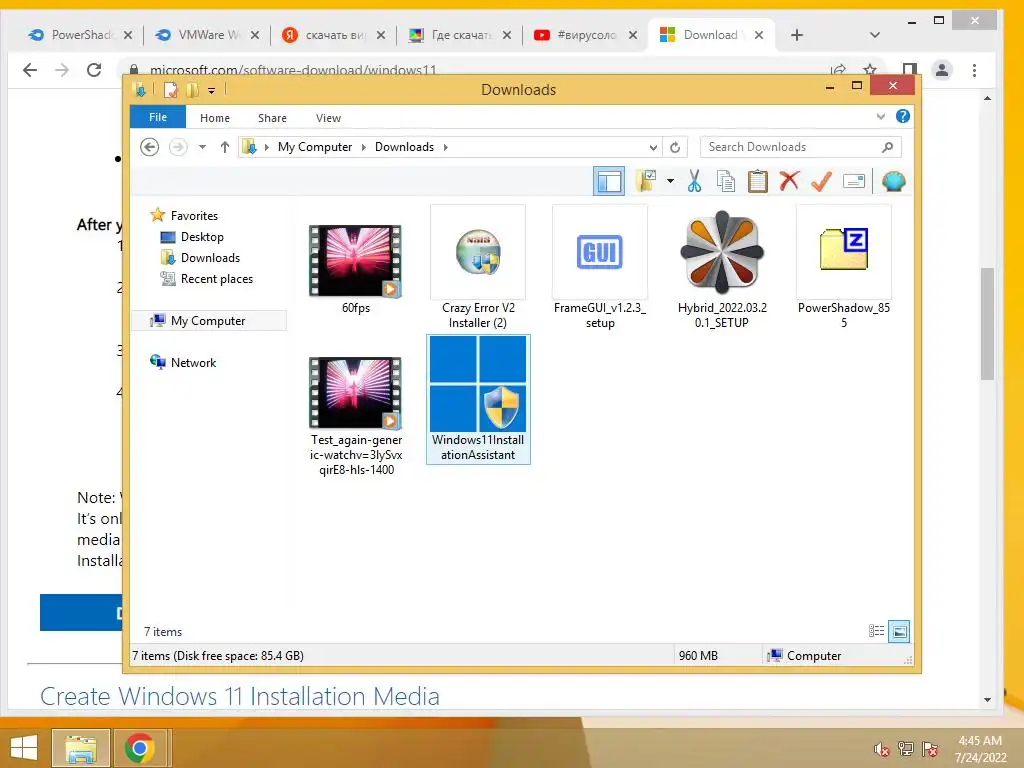
Task: Open Chrome three-dot menu
Action: pos(974,70)
